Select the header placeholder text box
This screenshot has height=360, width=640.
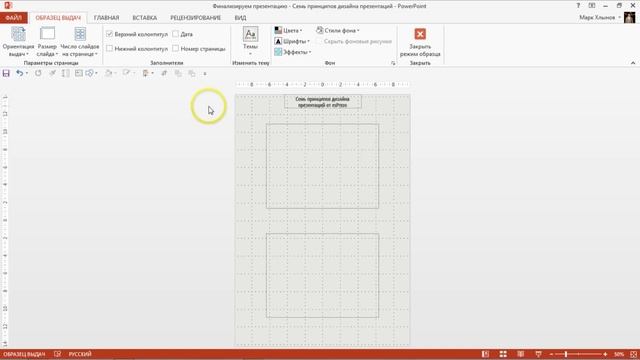coord(323,102)
